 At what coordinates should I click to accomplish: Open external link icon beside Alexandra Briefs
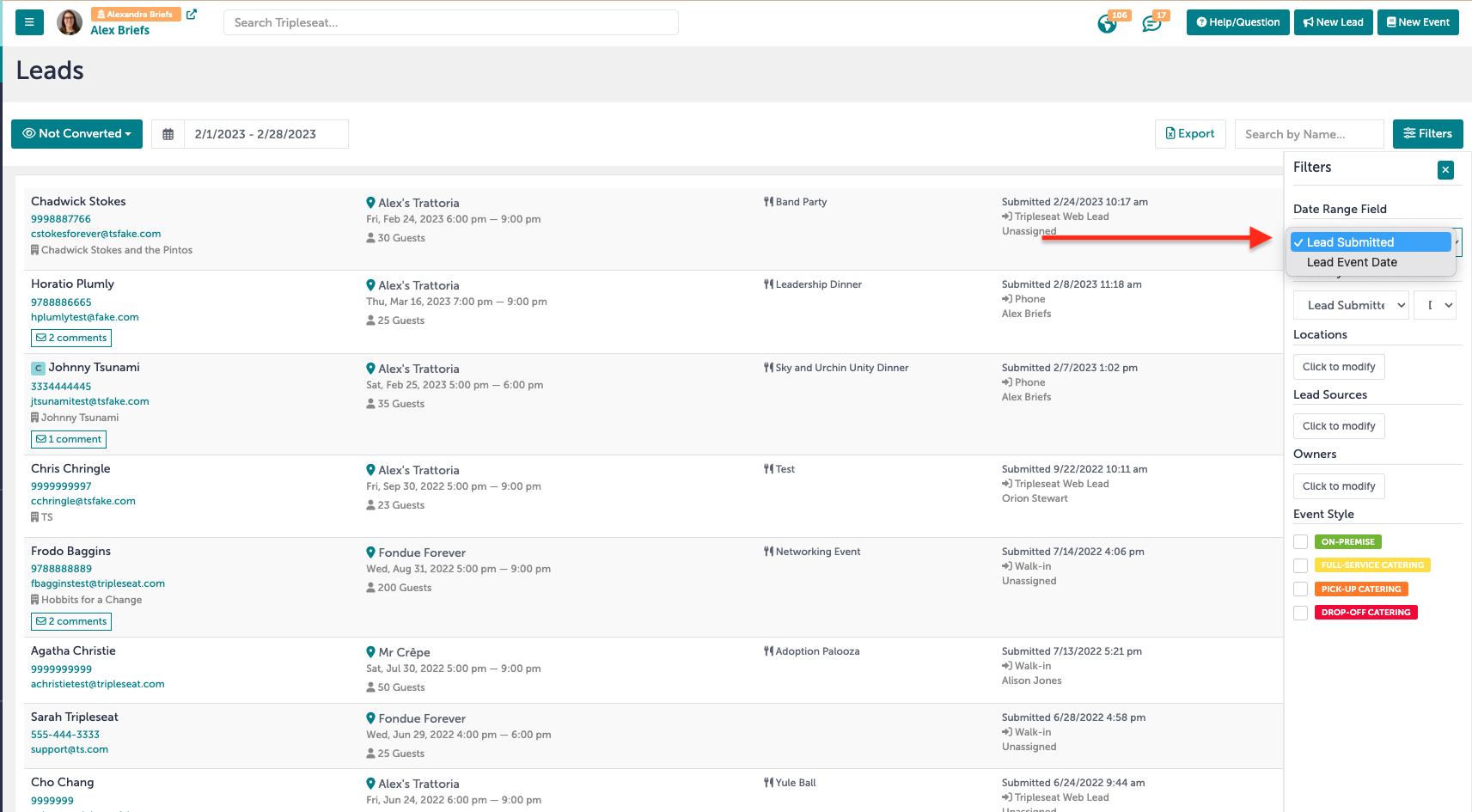(192, 15)
